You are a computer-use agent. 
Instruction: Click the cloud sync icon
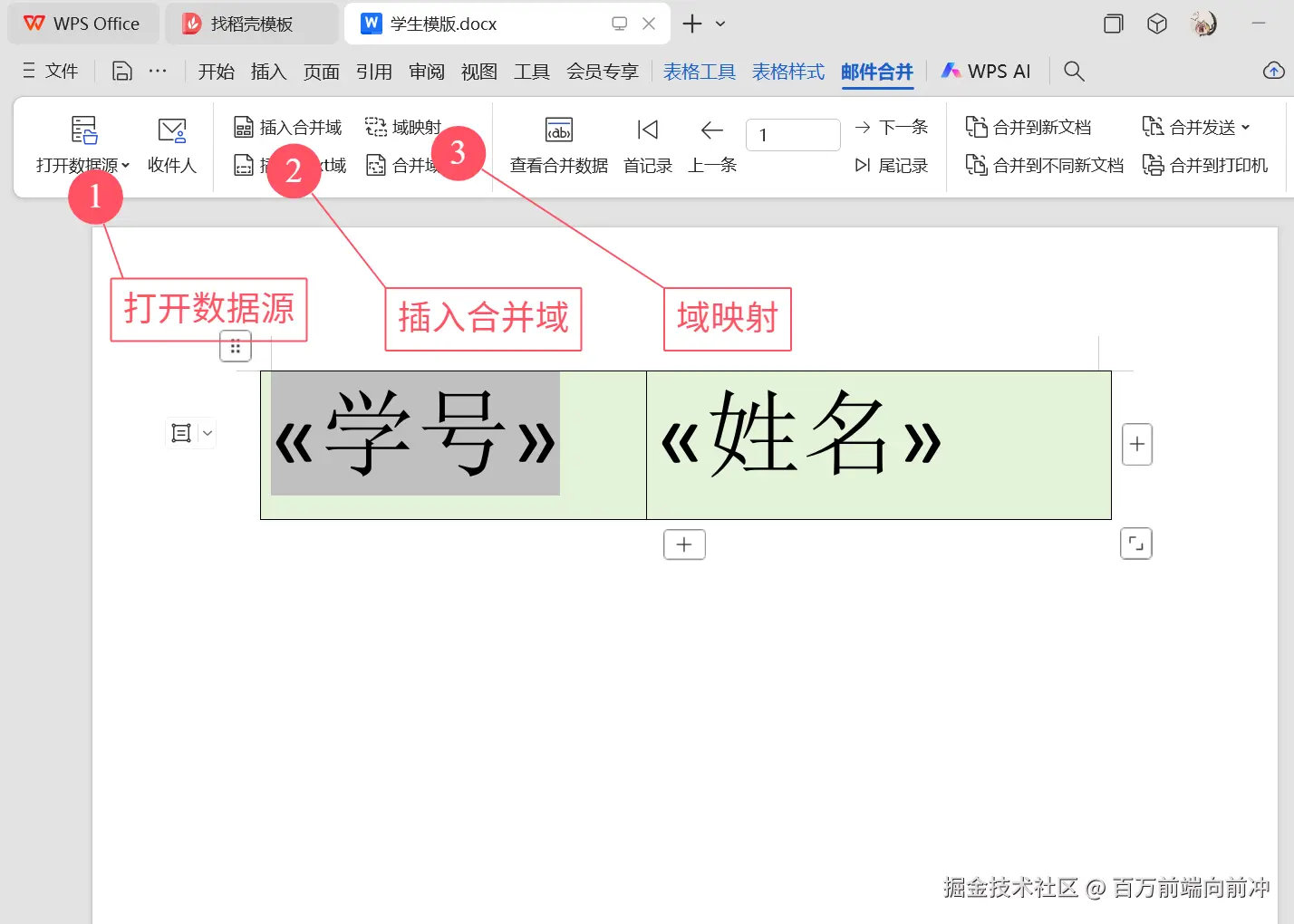[1274, 71]
